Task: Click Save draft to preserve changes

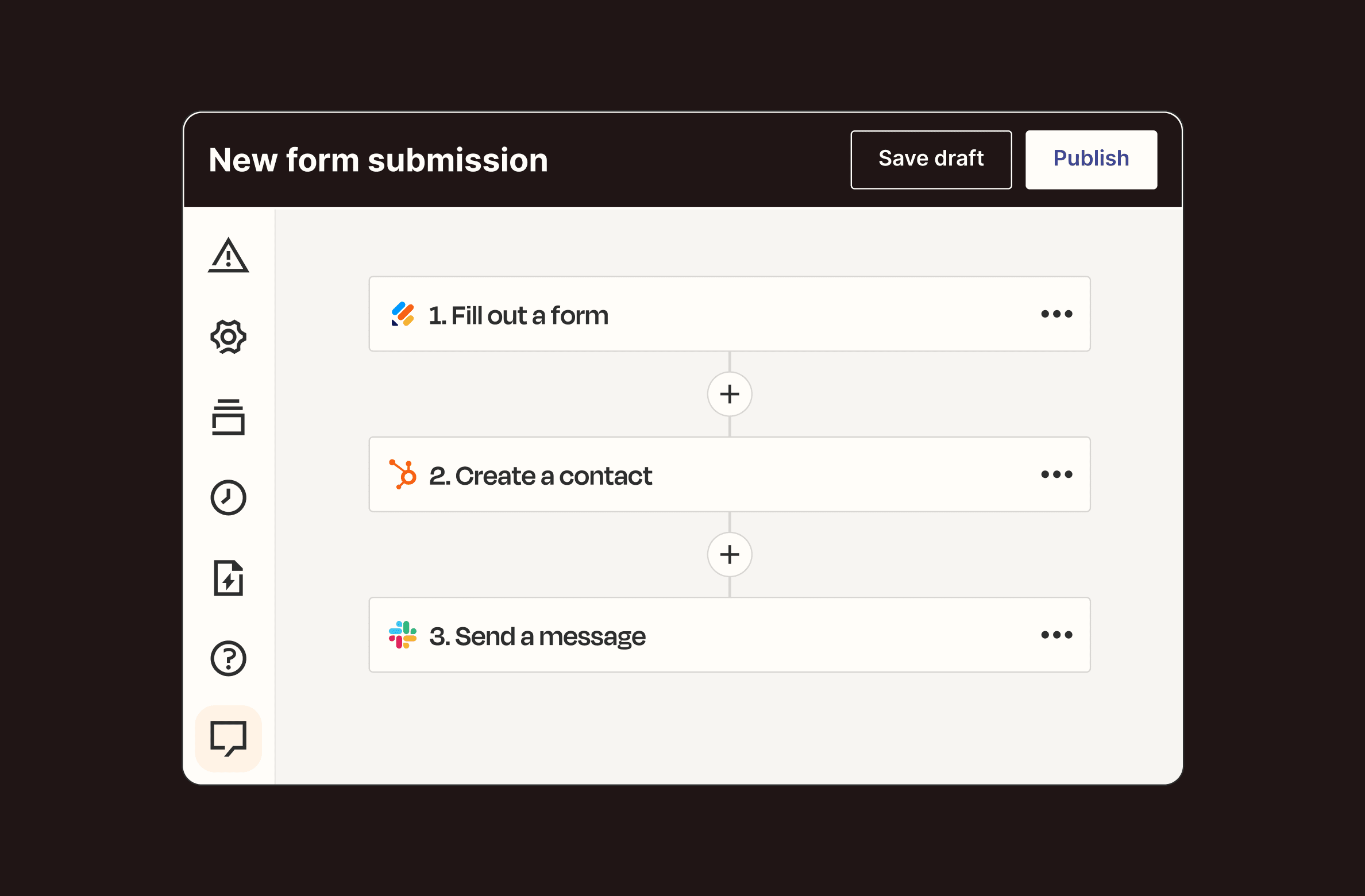Action: (931, 158)
